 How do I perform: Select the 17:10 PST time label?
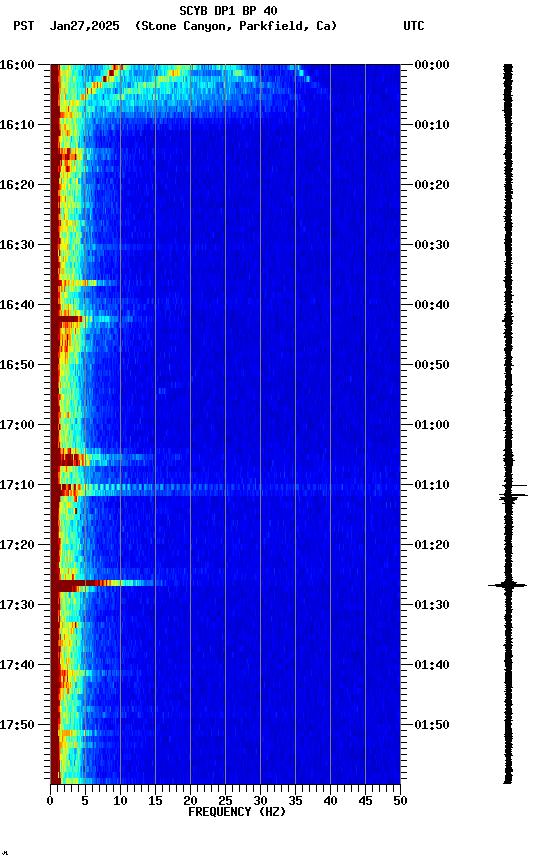[17, 485]
